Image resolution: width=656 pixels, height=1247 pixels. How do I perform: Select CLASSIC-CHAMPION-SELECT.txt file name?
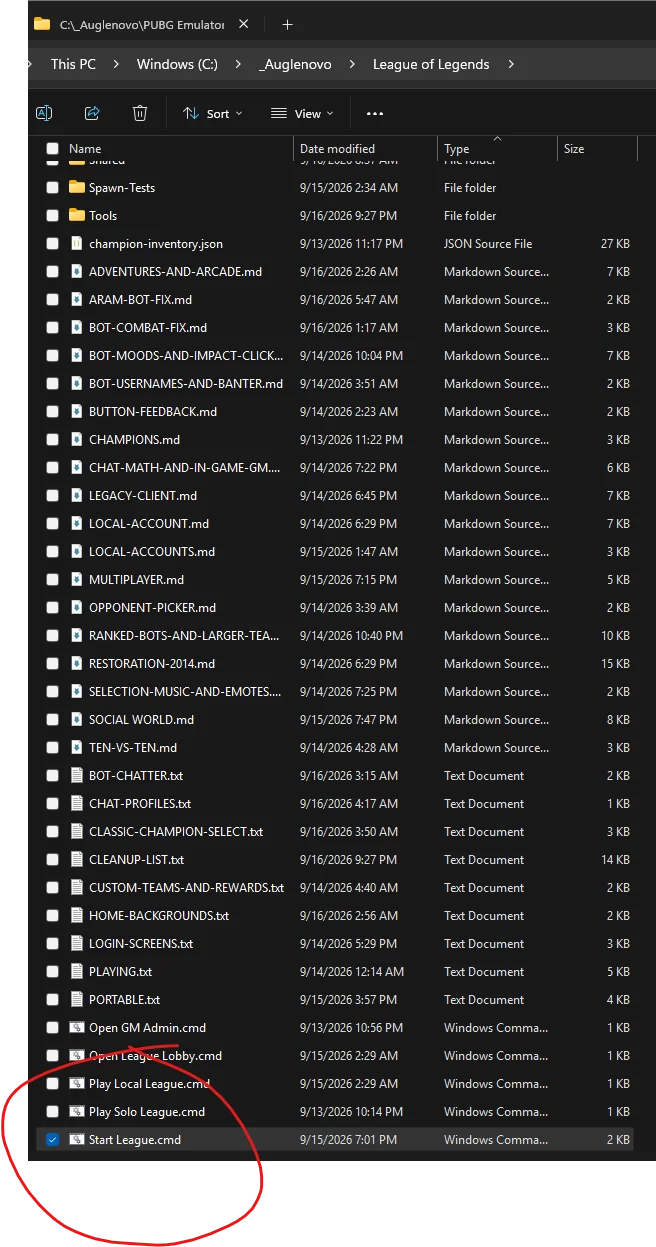(176, 831)
